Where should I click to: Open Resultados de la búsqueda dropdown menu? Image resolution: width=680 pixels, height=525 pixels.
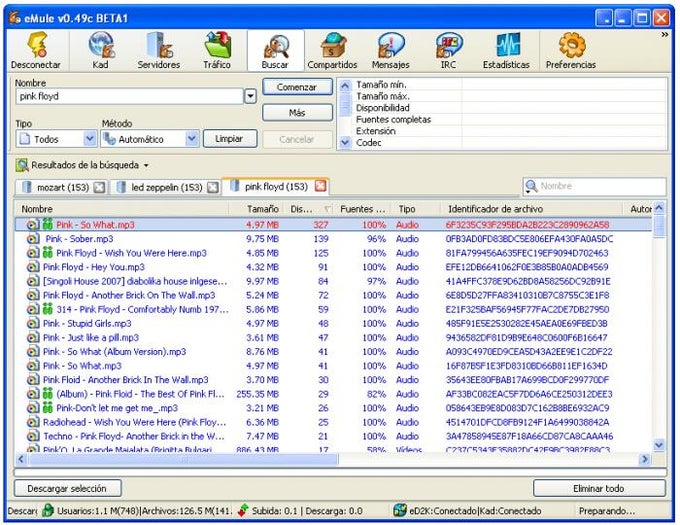click(83, 165)
